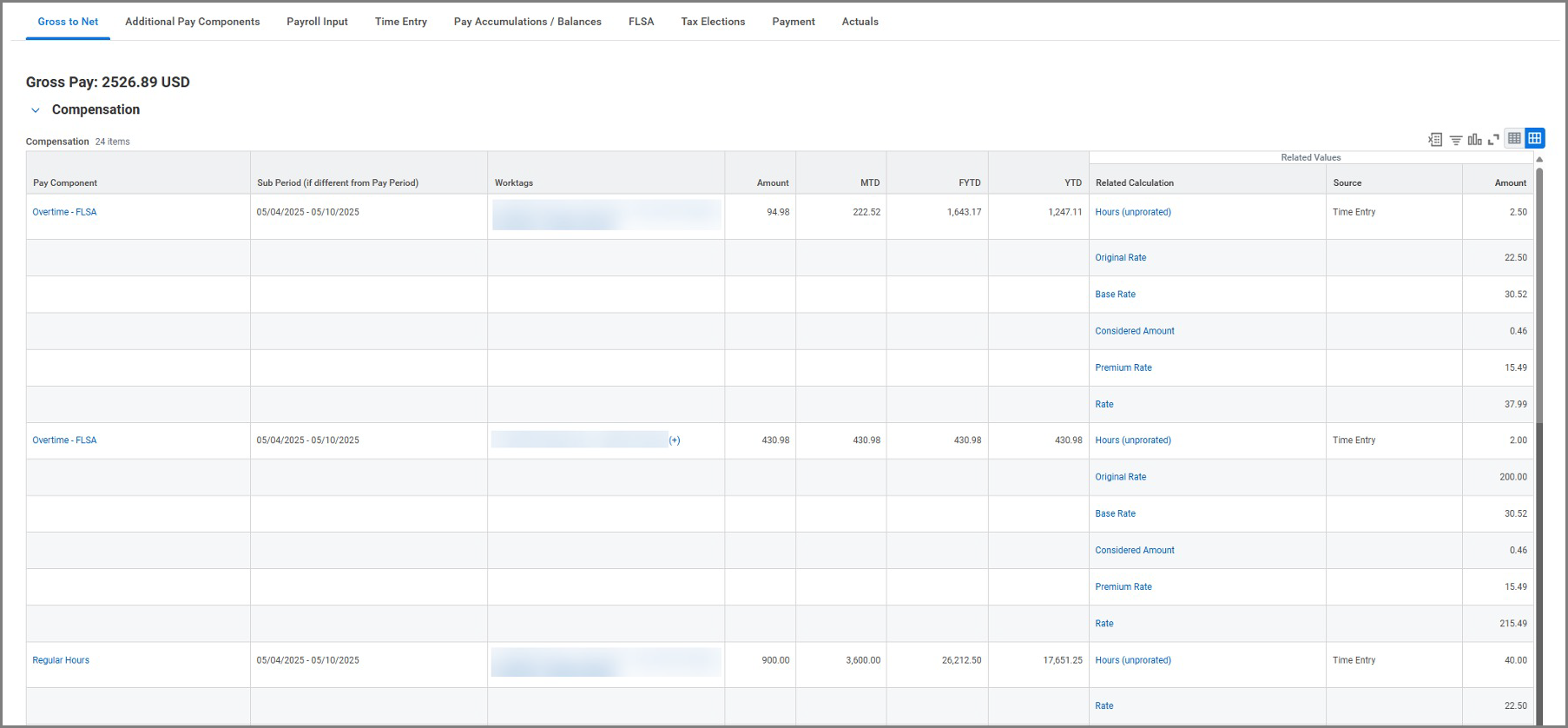Switch to the list table view

1514,138
